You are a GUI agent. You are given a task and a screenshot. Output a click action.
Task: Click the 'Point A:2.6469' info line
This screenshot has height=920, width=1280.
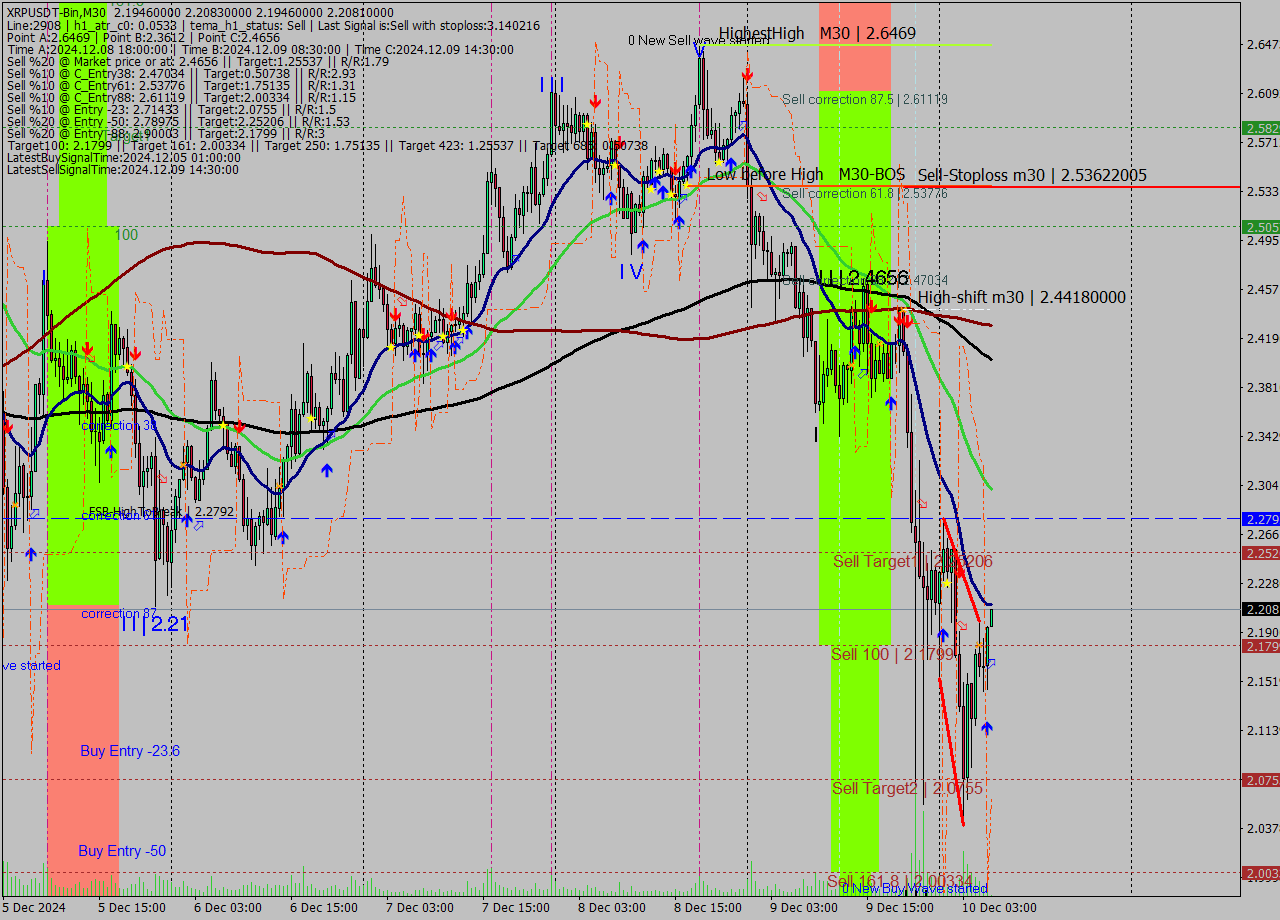point(144,37)
